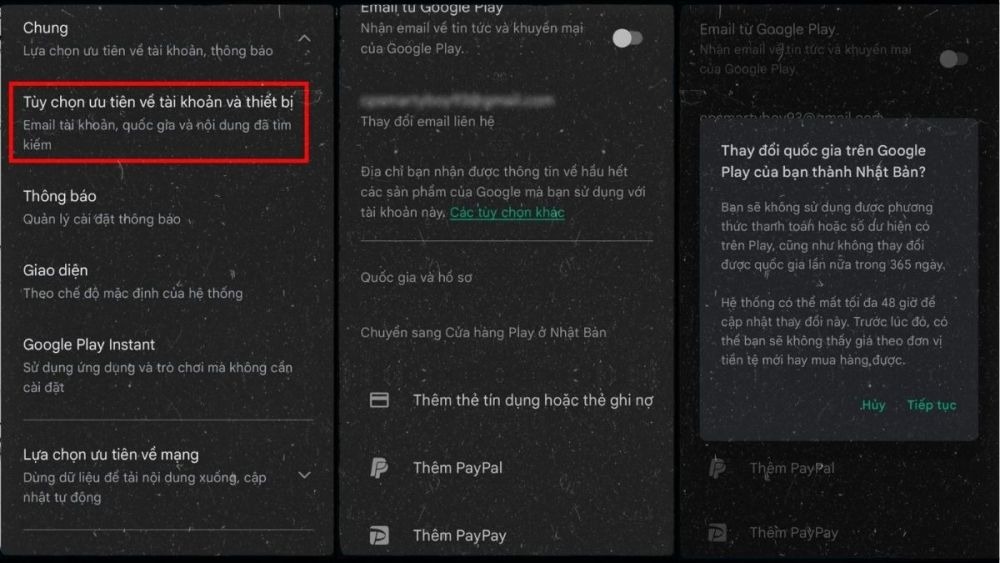Image resolution: width=1000 pixels, height=563 pixels.
Task: Open Thông báo settings item
Action: (x=167, y=207)
